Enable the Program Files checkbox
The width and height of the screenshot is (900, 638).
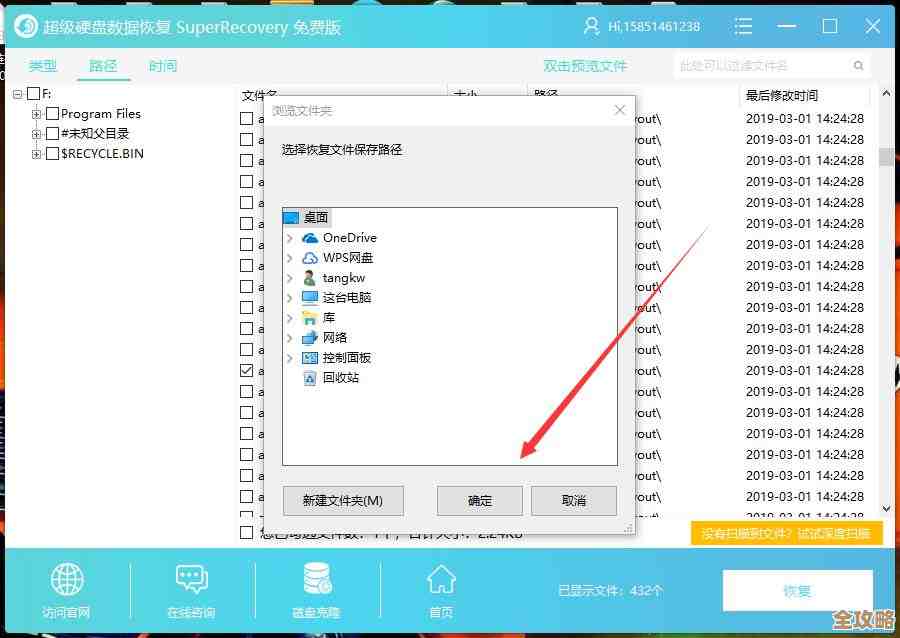52,113
